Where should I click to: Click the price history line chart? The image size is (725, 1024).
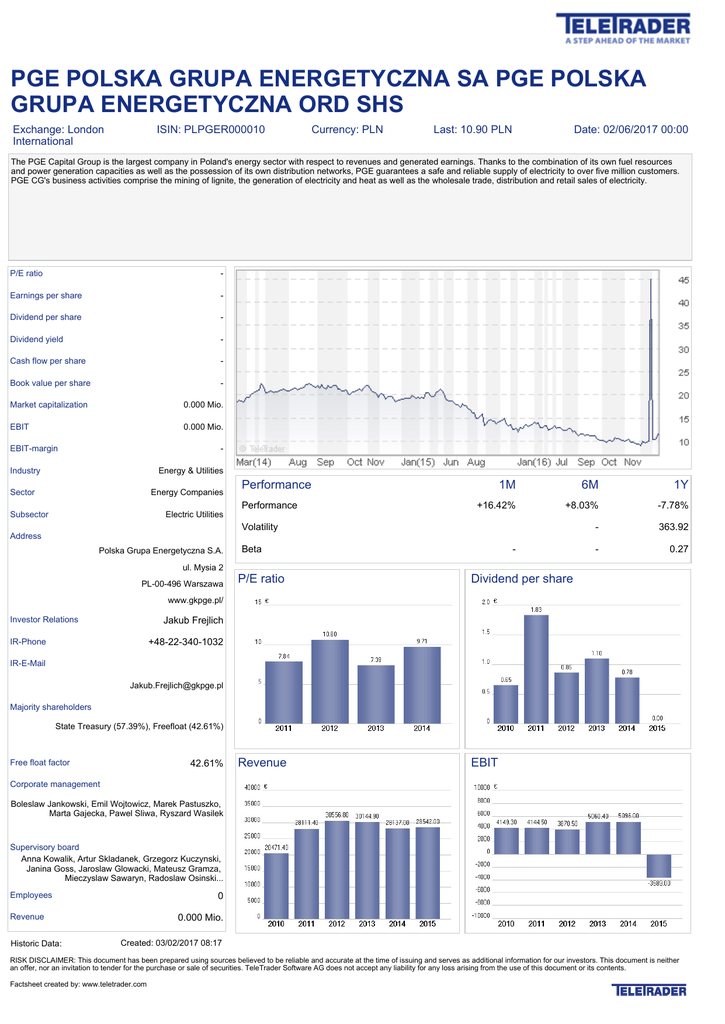pyautogui.click(x=445, y=360)
